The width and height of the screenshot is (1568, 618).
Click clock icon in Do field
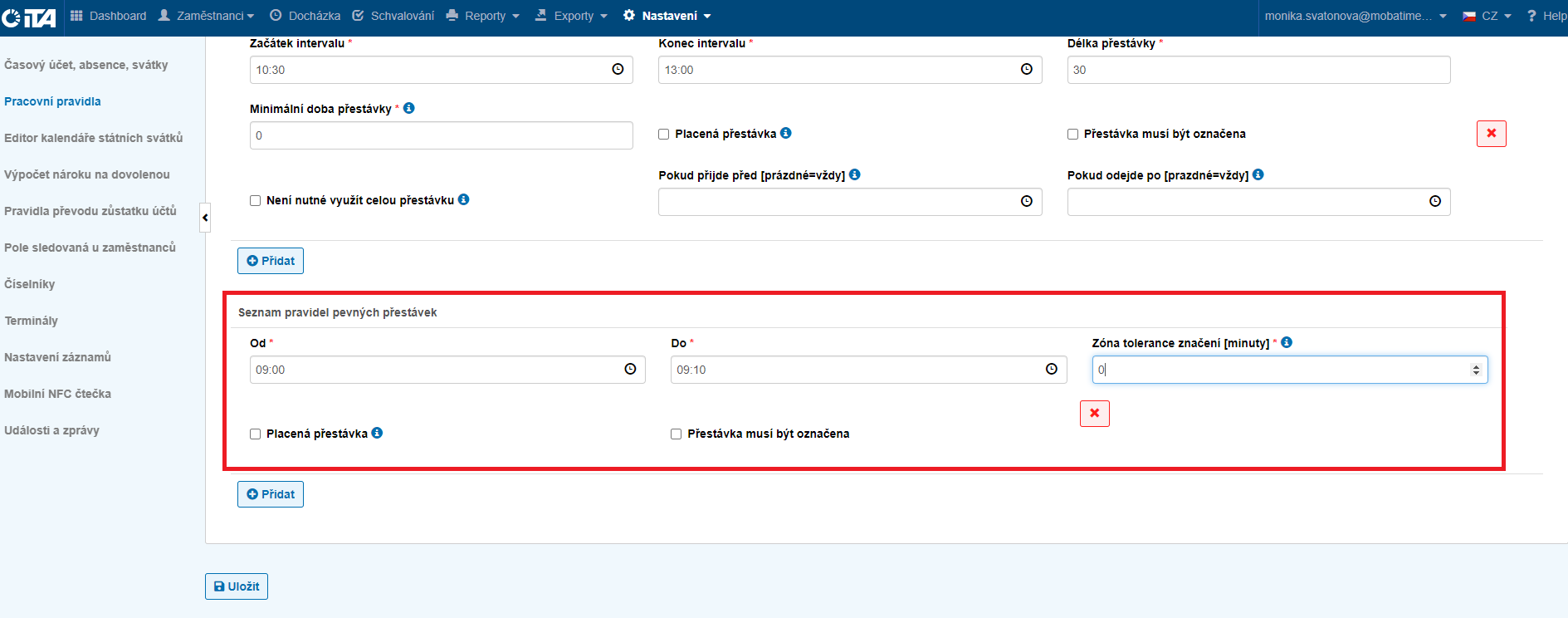[x=1051, y=370]
